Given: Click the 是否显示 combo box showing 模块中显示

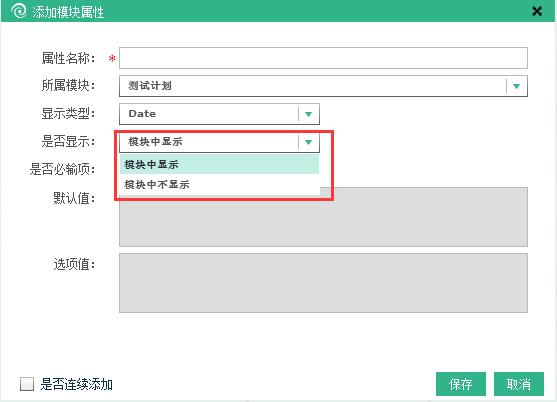Looking at the screenshot, I should [x=219, y=142].
